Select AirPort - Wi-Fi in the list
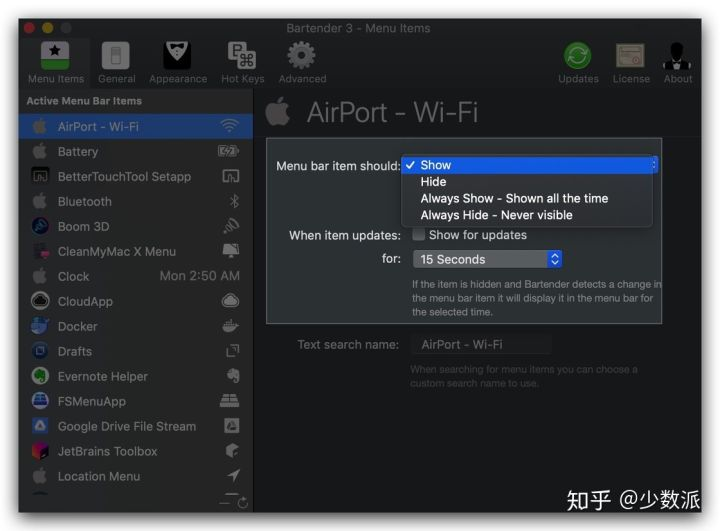The height and width of the screenshot is (531, 720). point(136,126)
